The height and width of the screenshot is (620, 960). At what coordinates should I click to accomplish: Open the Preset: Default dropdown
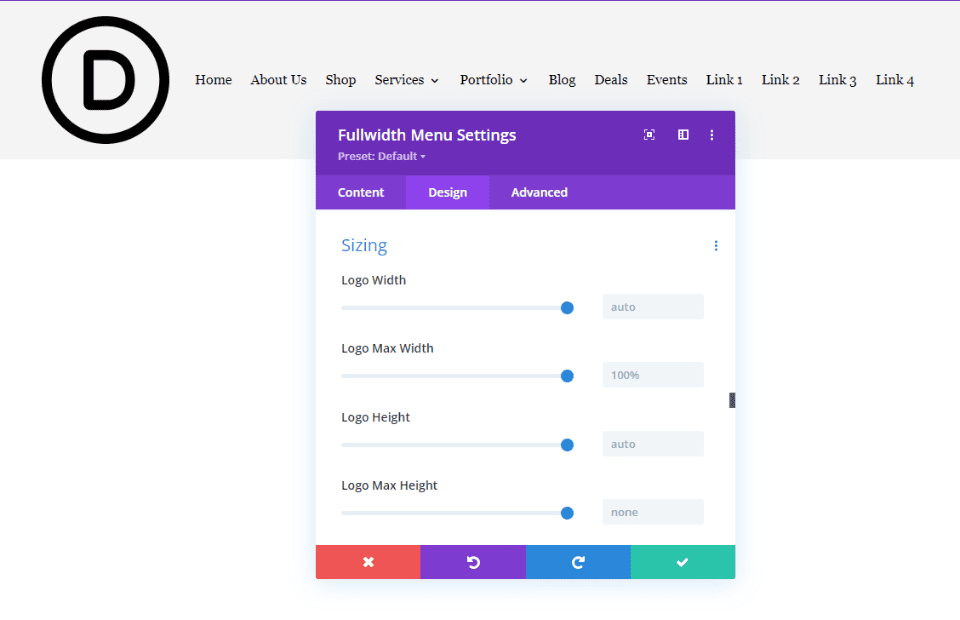click(x=381, y=156)
